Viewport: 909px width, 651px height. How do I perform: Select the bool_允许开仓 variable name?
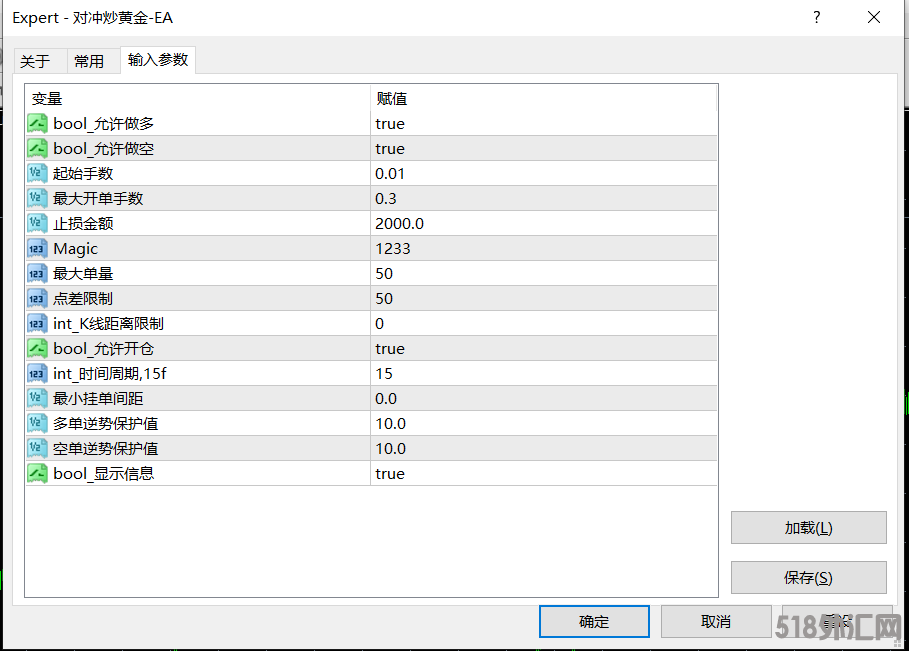coord(103,348)
